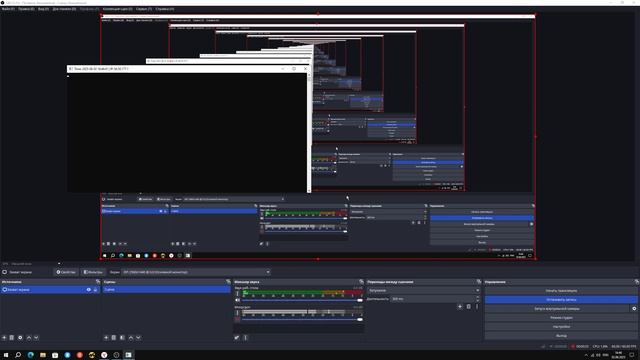Add a new scene with the plus icon
Image resolution: width=640 pixels, height=360 pixels.
(x=106, y=338)
